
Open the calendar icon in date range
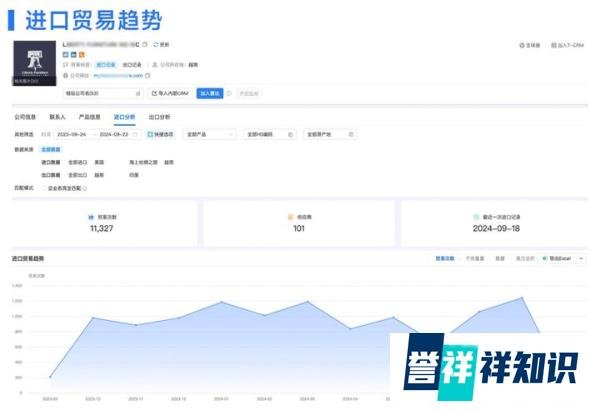pyautogui.click(x=135, y=134)
